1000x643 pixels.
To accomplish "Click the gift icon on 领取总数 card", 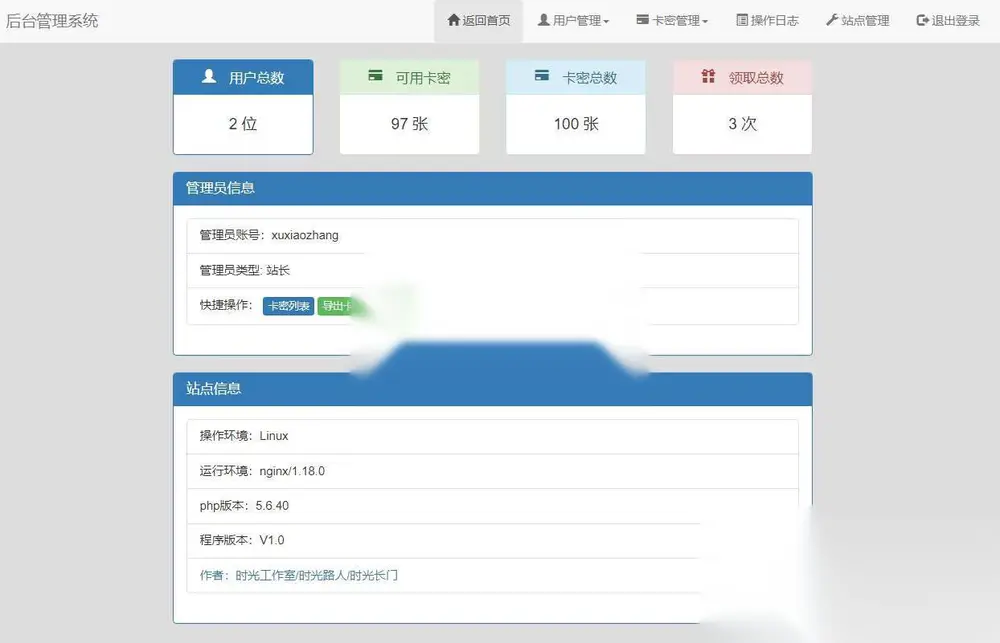I will click(709, 76).
